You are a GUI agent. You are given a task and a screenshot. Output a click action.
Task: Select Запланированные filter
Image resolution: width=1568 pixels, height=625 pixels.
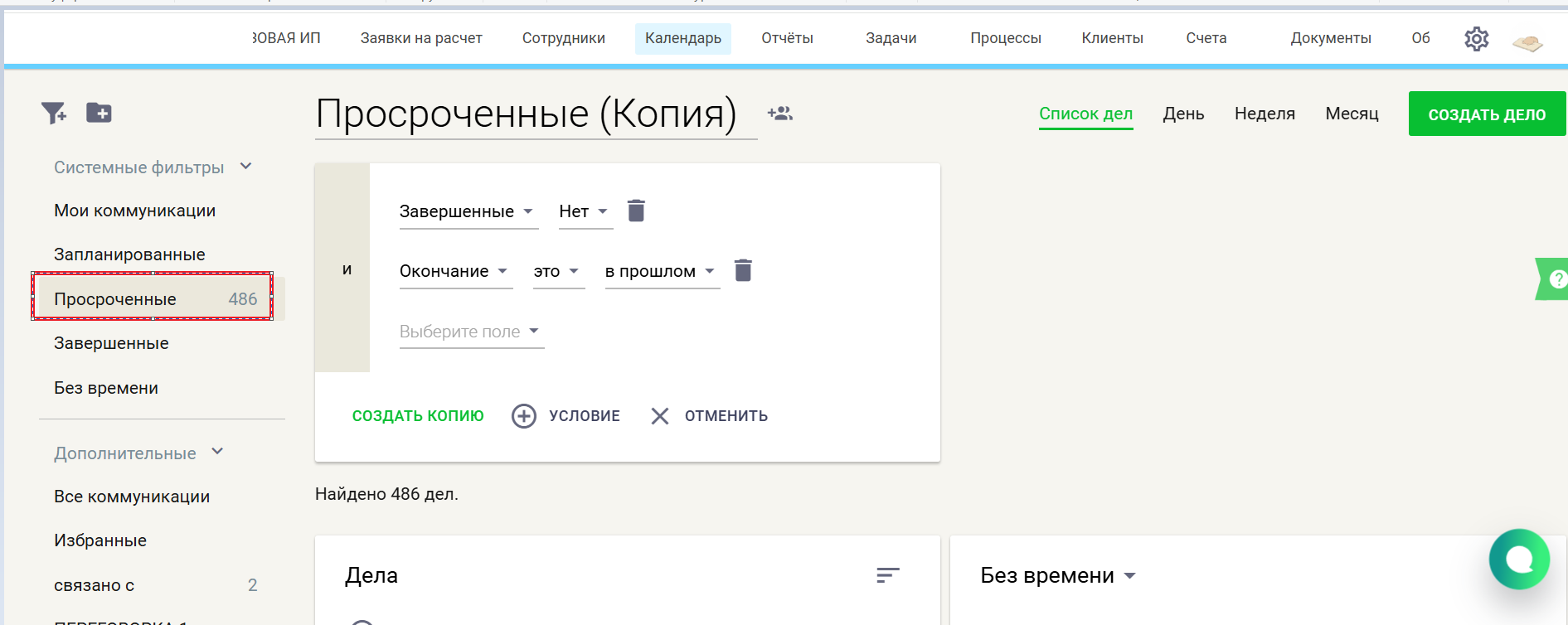coord(129,254)
